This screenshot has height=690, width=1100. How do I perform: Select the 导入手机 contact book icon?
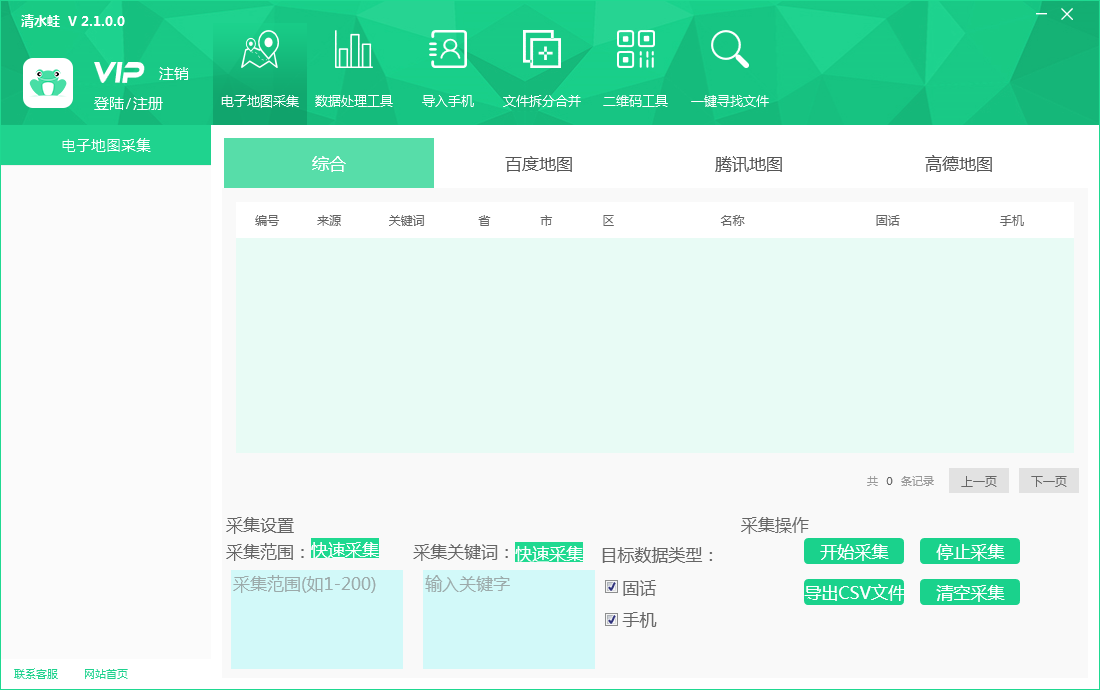[448, 50]
